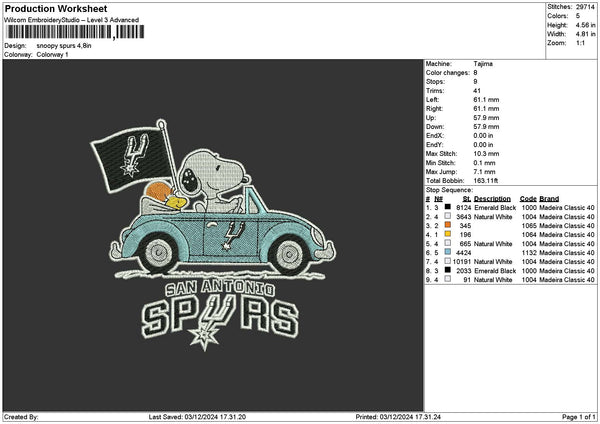Click code '1065' in the stop sequence
The height and width of the screenshot is (424, 600).
pos(529,225)
